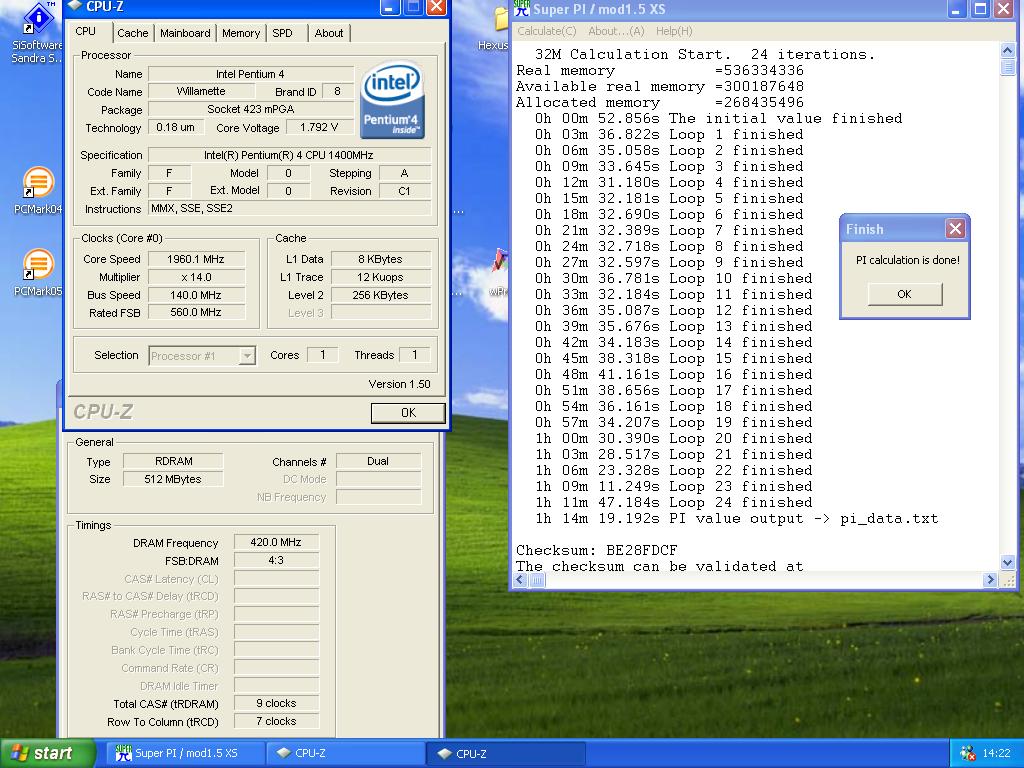Click the Bus Speed value 140.0 MHz
Viewport: 1024px width, 768px height.
click(x=196, y=295)
